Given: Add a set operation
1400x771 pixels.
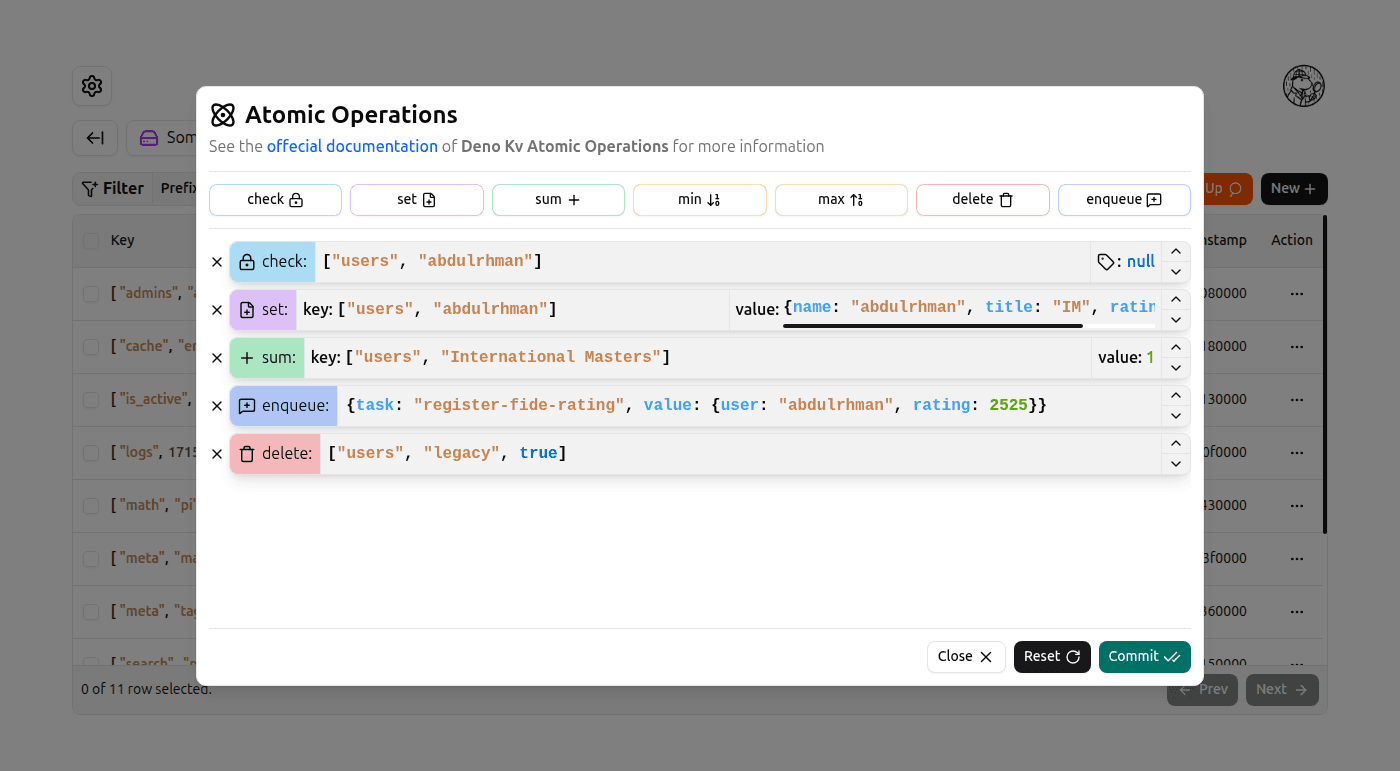Looking at the screenshot, I should click(416, 199).
